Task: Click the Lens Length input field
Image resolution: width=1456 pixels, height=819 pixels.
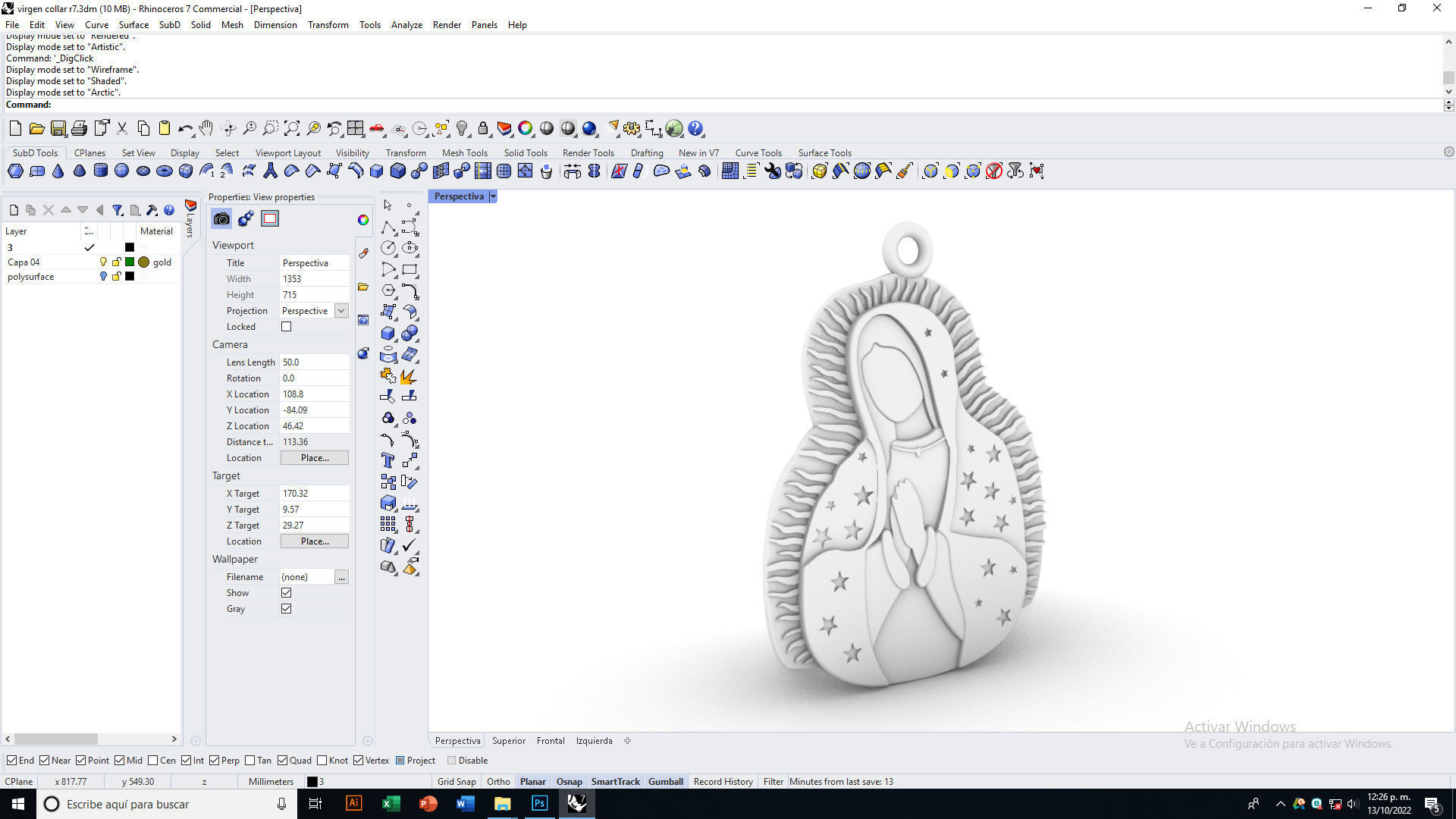Action: tap(315, 362)
